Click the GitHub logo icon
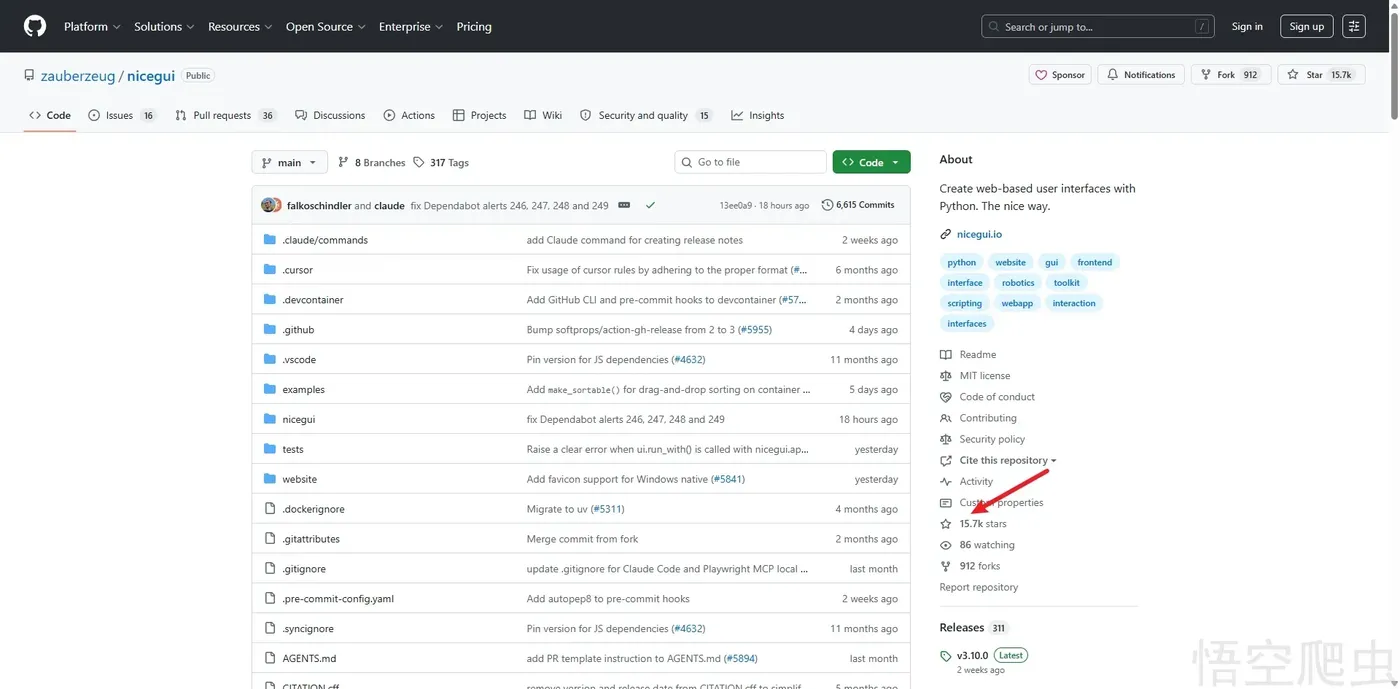Screen dimensions: 1400x689 [35, 26]
